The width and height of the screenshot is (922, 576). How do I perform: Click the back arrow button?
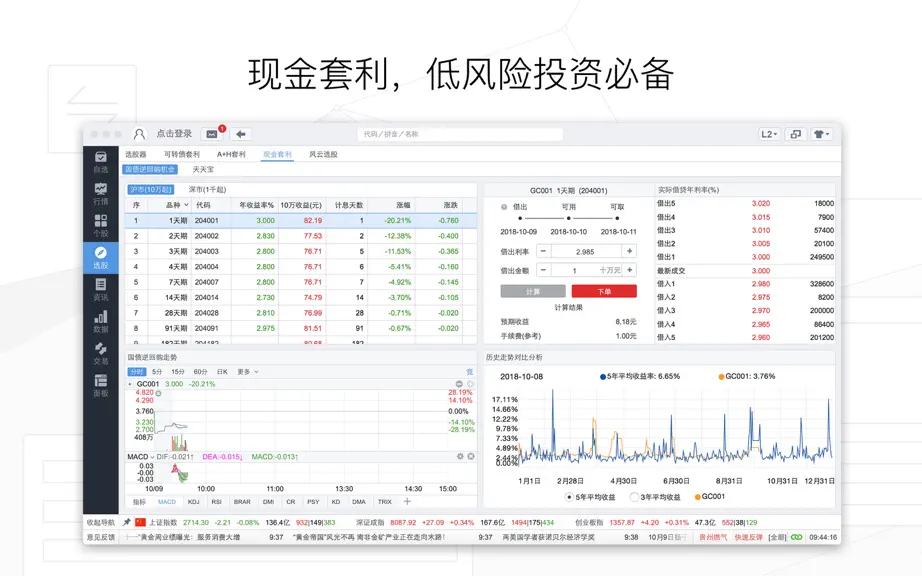(x=240, y=134)
